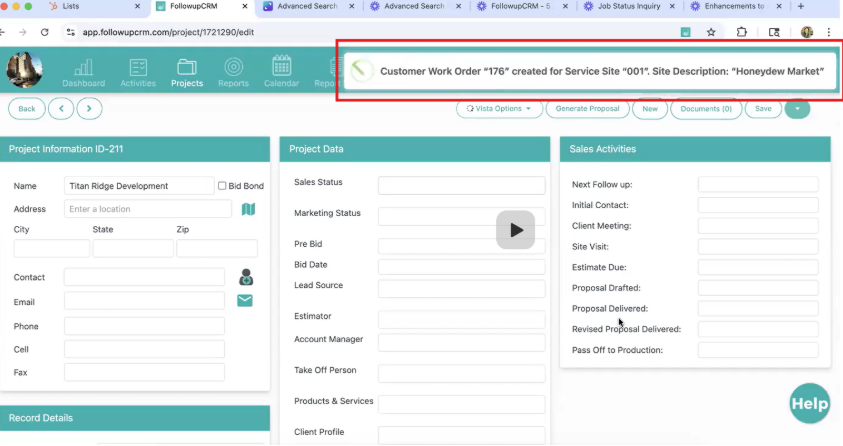Switch to Enhancements browser tab

[734, 6]
